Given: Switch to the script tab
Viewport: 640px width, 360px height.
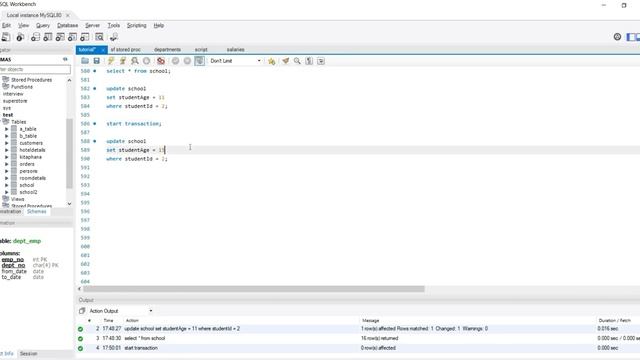Looking at the screenshot, I should point(201,49).
